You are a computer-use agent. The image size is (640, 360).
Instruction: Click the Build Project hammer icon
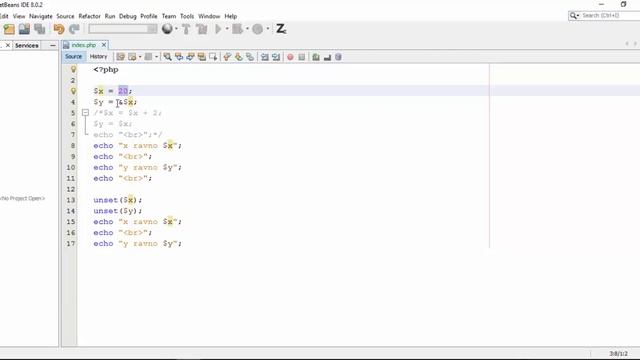pos(186,29)
